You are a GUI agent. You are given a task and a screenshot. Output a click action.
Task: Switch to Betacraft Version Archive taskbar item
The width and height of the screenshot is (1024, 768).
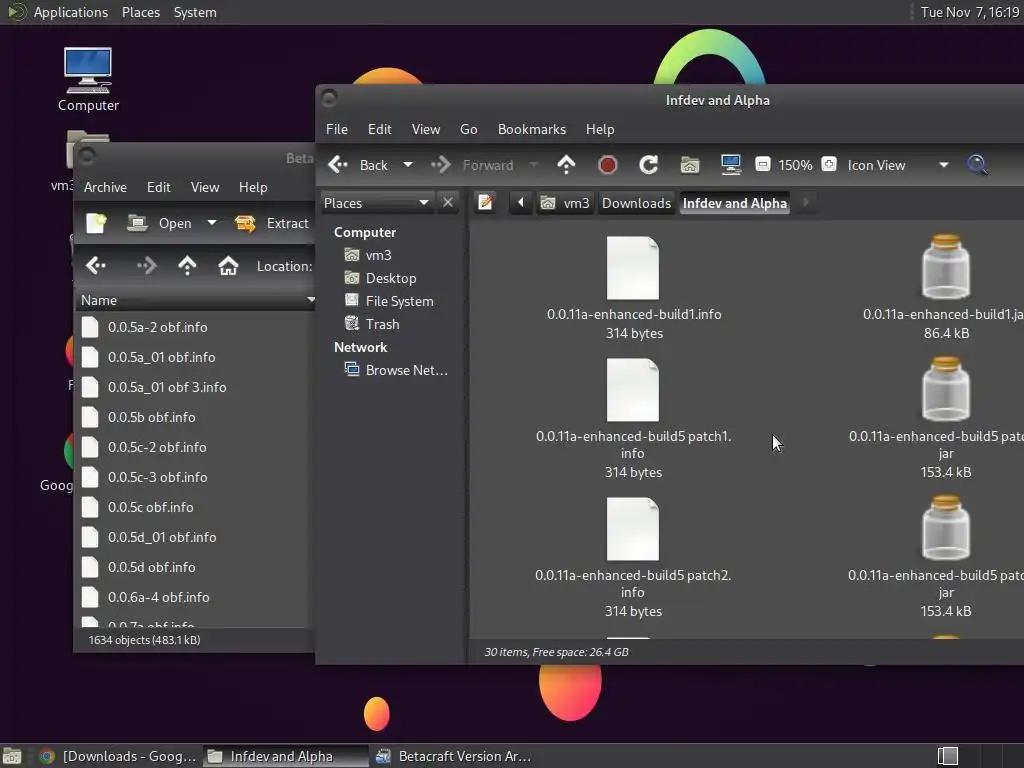453,756
